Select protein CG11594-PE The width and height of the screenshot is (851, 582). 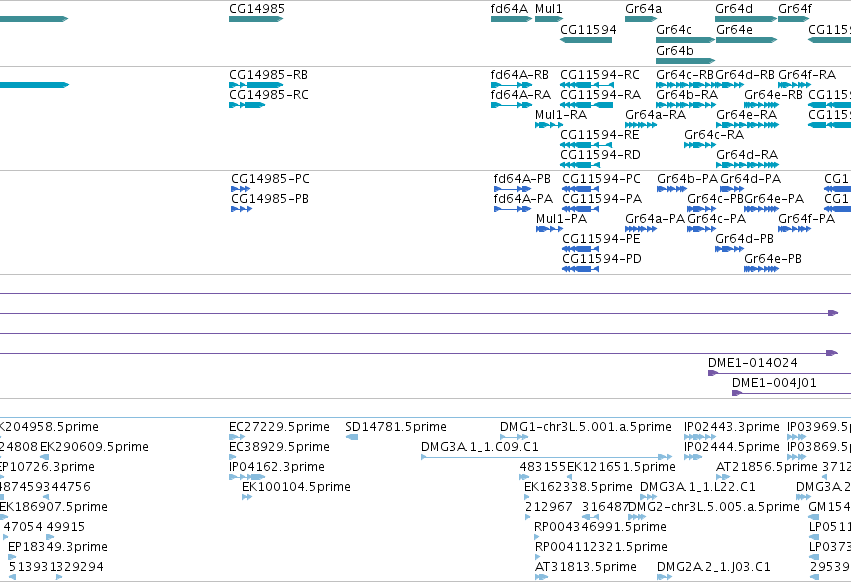tap(580, 249)
